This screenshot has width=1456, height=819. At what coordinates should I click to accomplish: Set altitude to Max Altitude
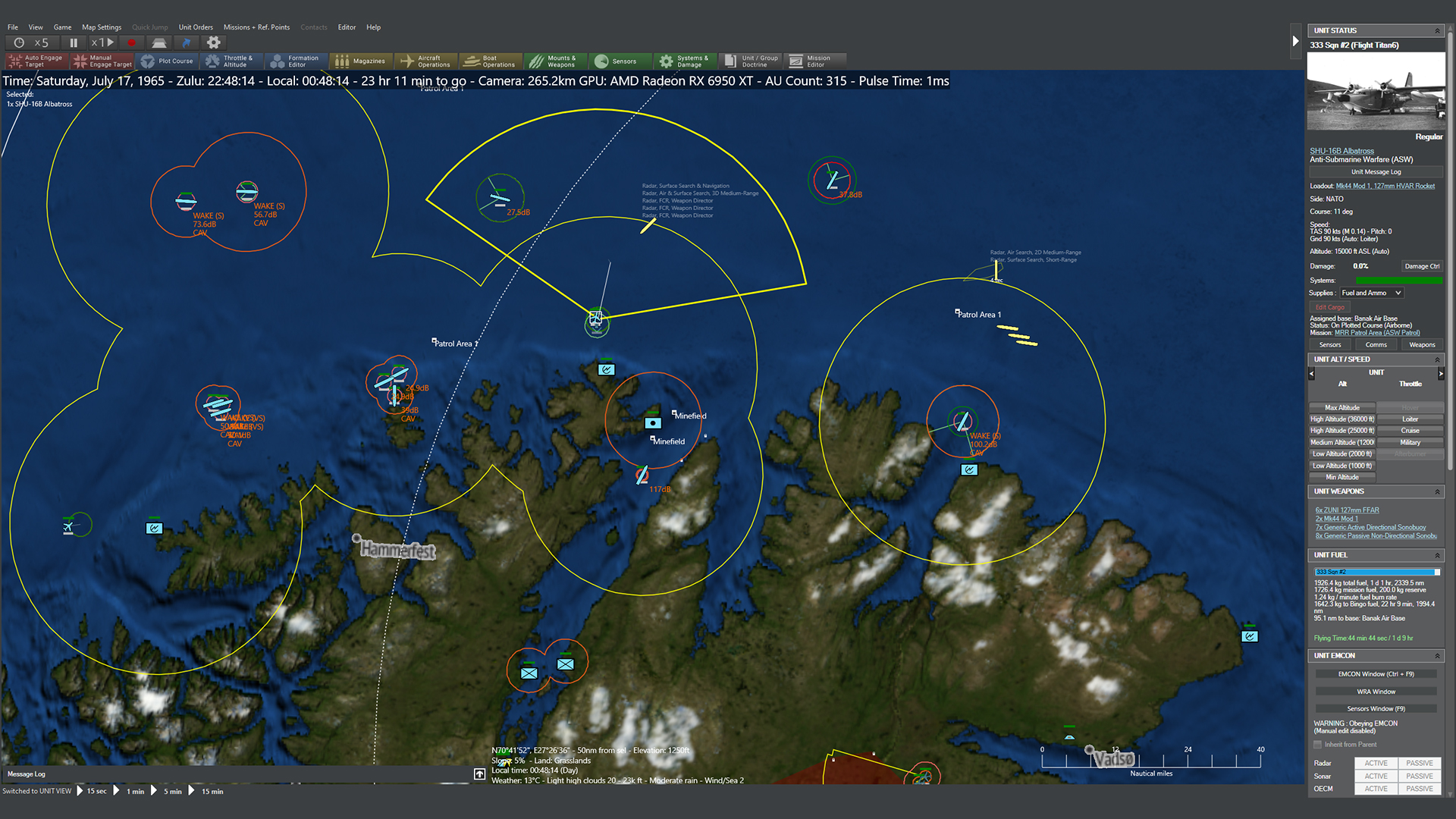click(x=1341, y=408)
